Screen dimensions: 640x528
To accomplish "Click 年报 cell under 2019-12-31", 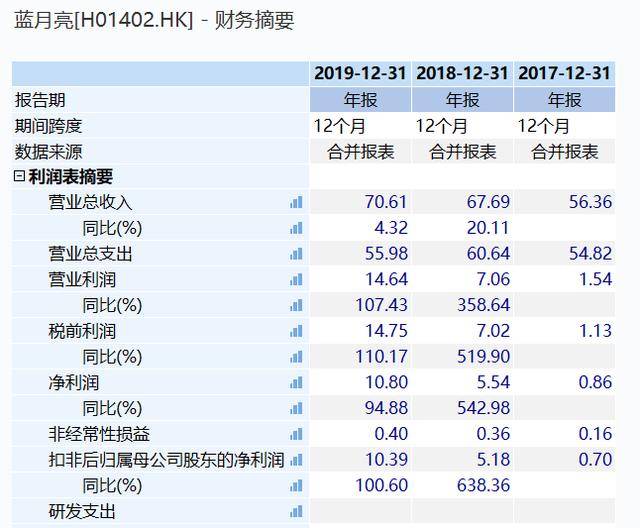I will pyautogui.click(x=360, y=100).
